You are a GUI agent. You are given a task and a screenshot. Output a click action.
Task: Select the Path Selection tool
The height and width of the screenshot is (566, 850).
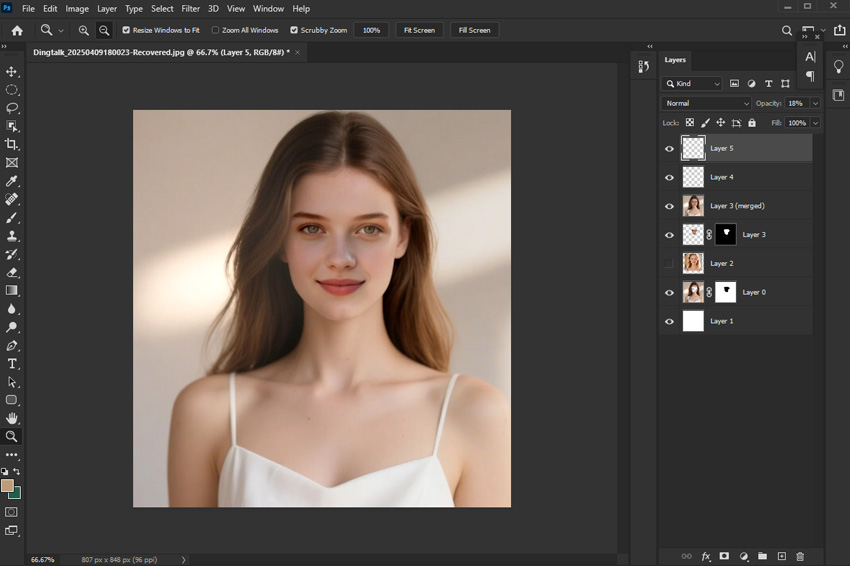11,382
